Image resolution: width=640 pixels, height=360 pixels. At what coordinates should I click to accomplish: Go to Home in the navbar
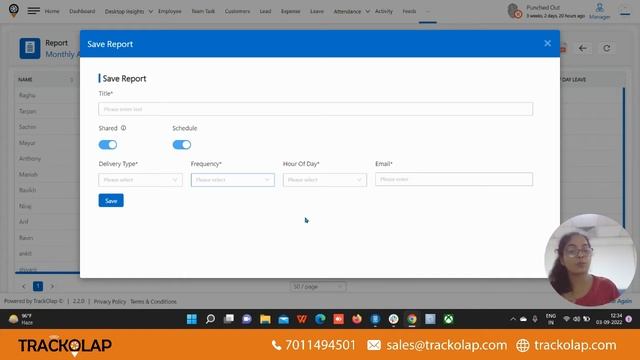[52, 11]
